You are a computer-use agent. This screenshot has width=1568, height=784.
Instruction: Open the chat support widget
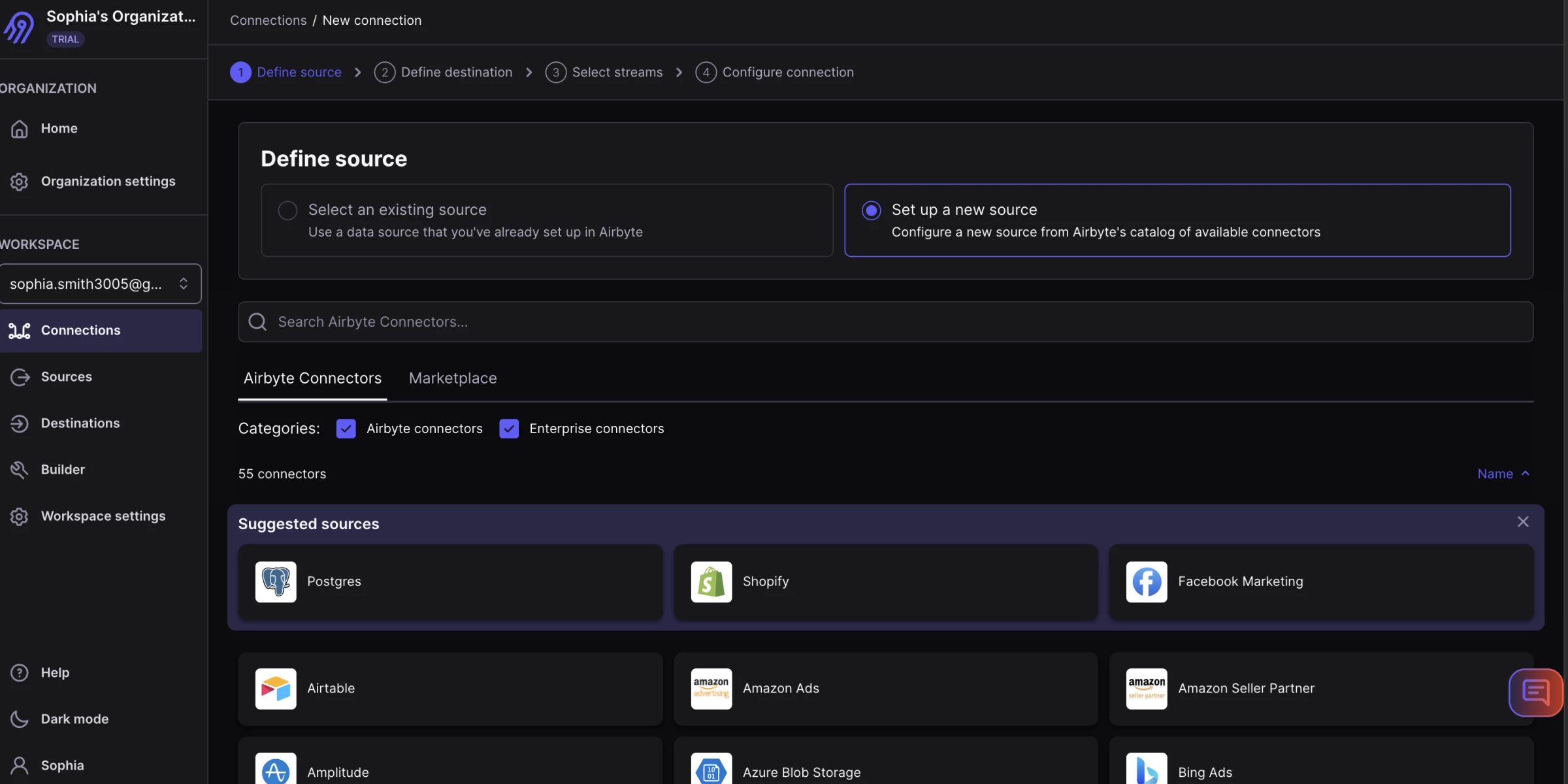point(1535,692)
